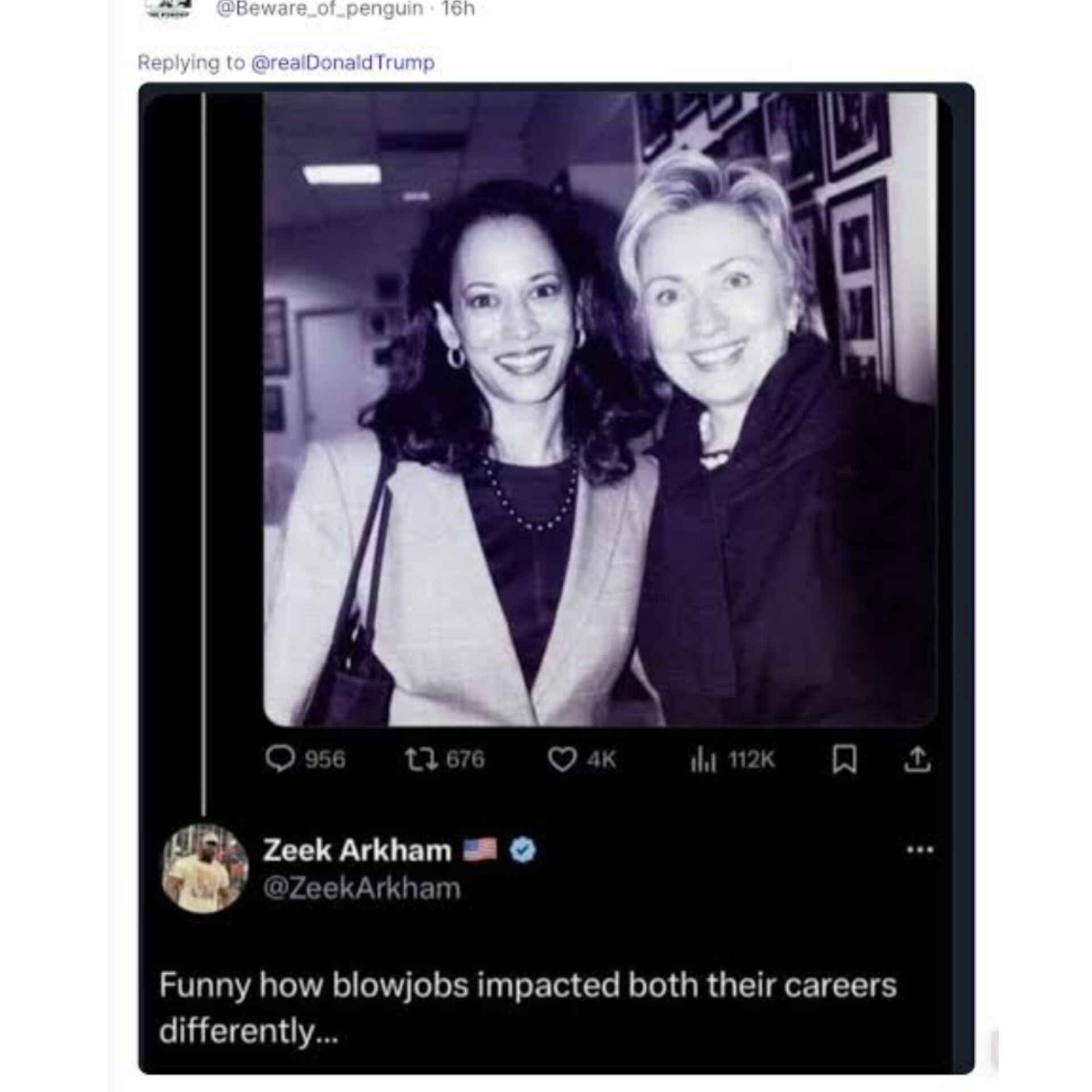Like the post with the heart icon

click(561, 760)
